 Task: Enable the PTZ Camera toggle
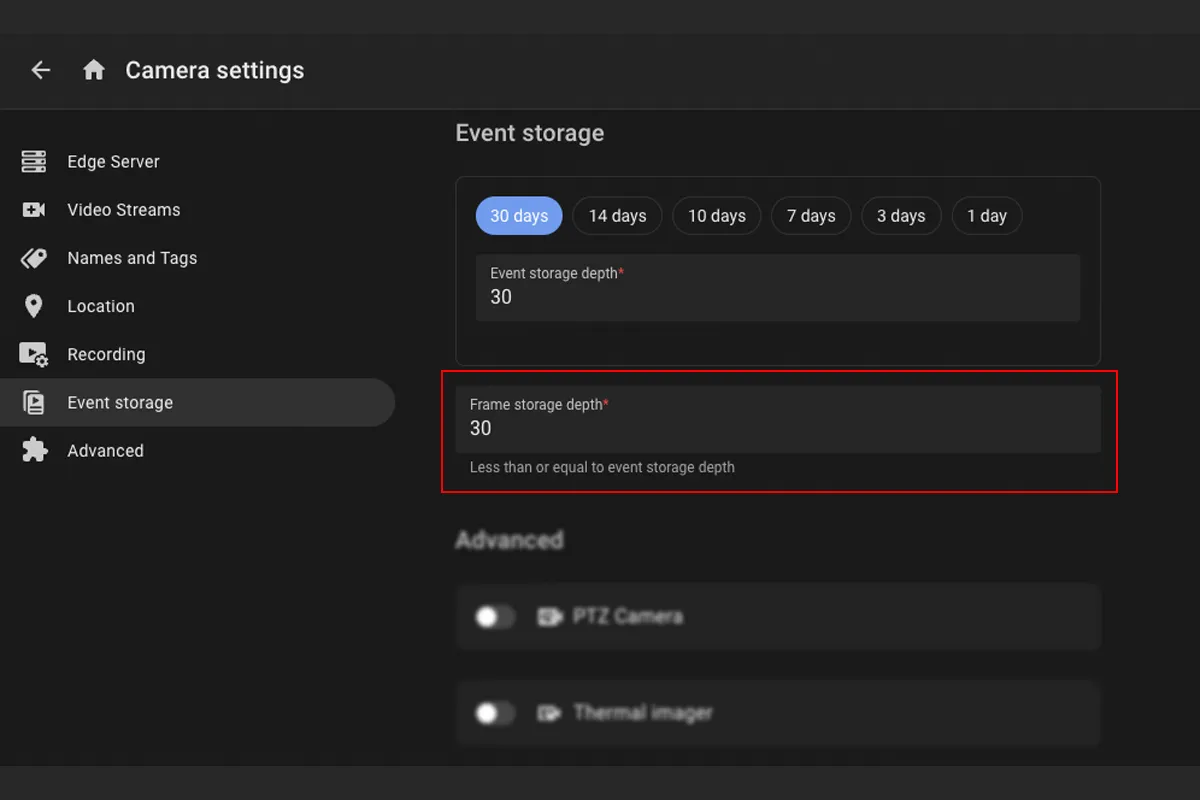(494, 617)
